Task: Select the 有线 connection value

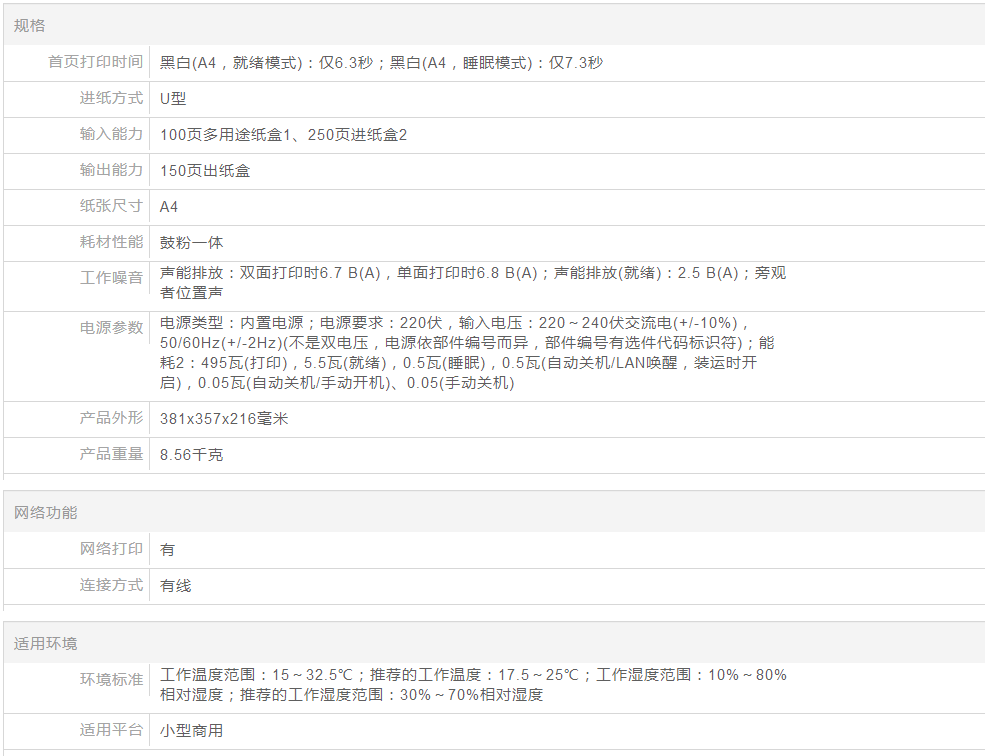Action: (x=176, y=586)
